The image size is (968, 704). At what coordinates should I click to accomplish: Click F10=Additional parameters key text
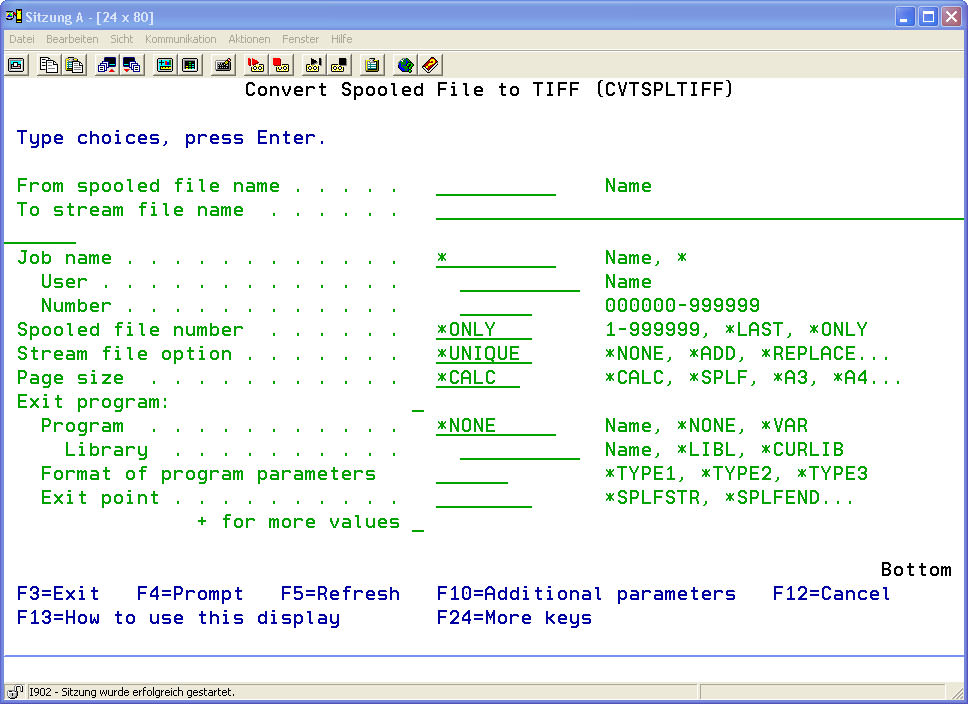pos(586,594)
